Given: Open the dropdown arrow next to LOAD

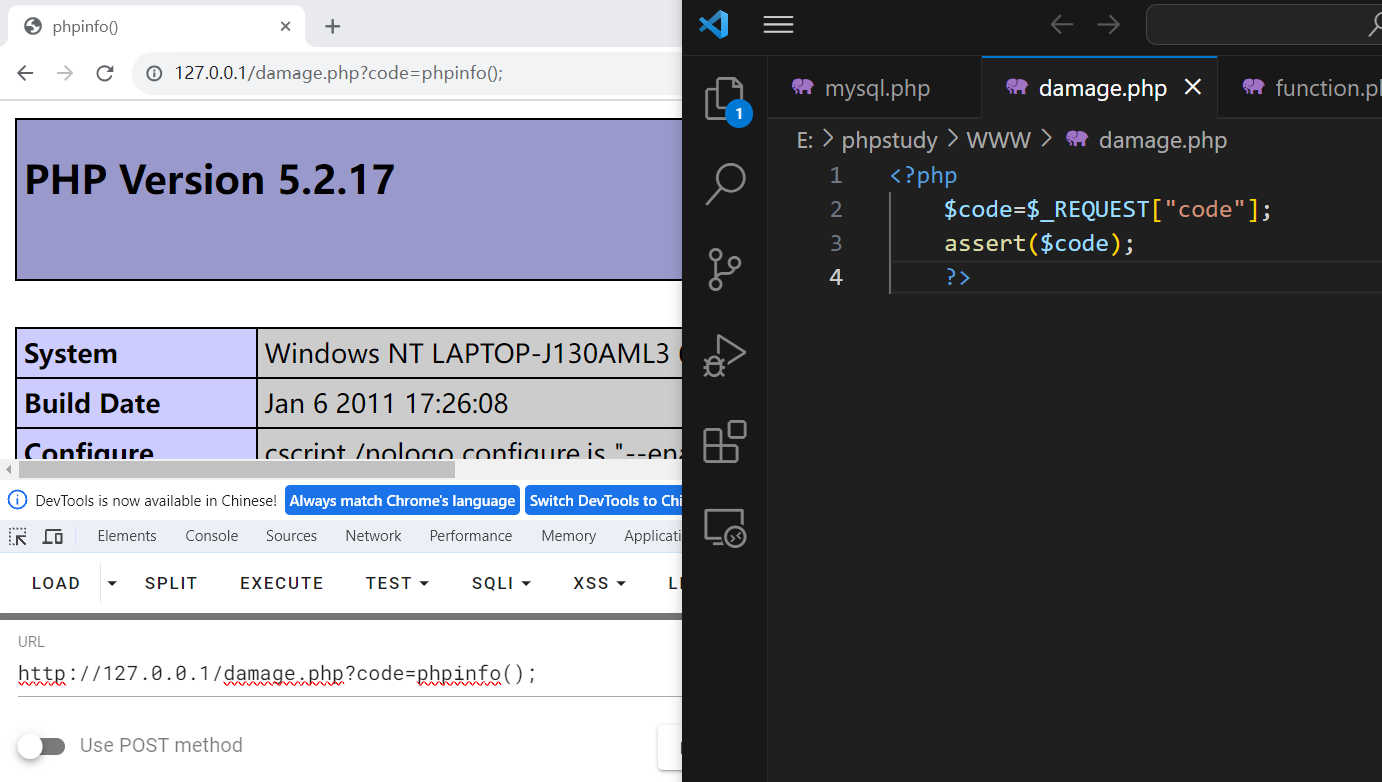Looking at the screenshot, I should [x=112, y=583].
